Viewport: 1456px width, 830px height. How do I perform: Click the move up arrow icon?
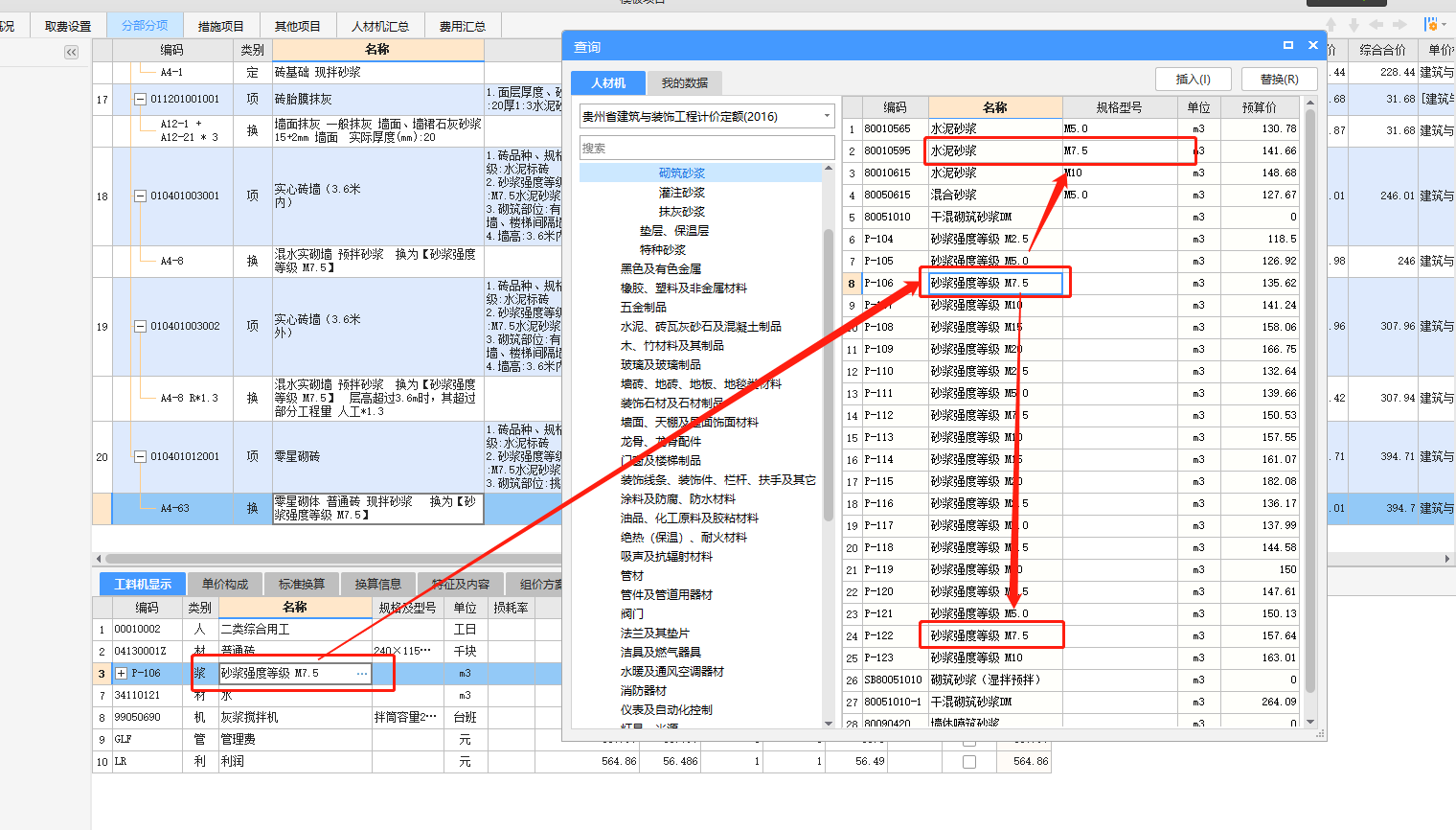coord(1331,25)
